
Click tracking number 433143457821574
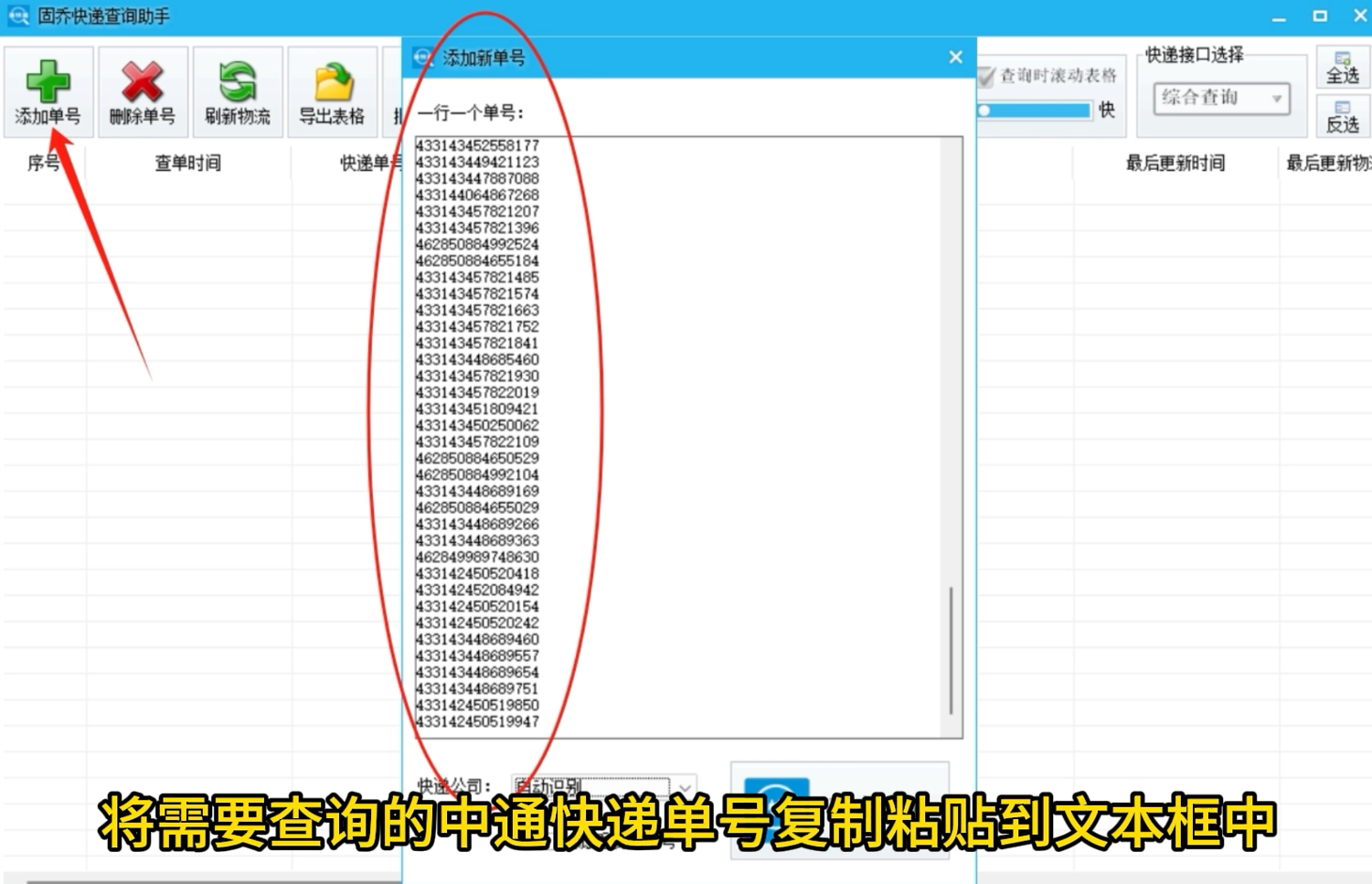tap(477, 293)
